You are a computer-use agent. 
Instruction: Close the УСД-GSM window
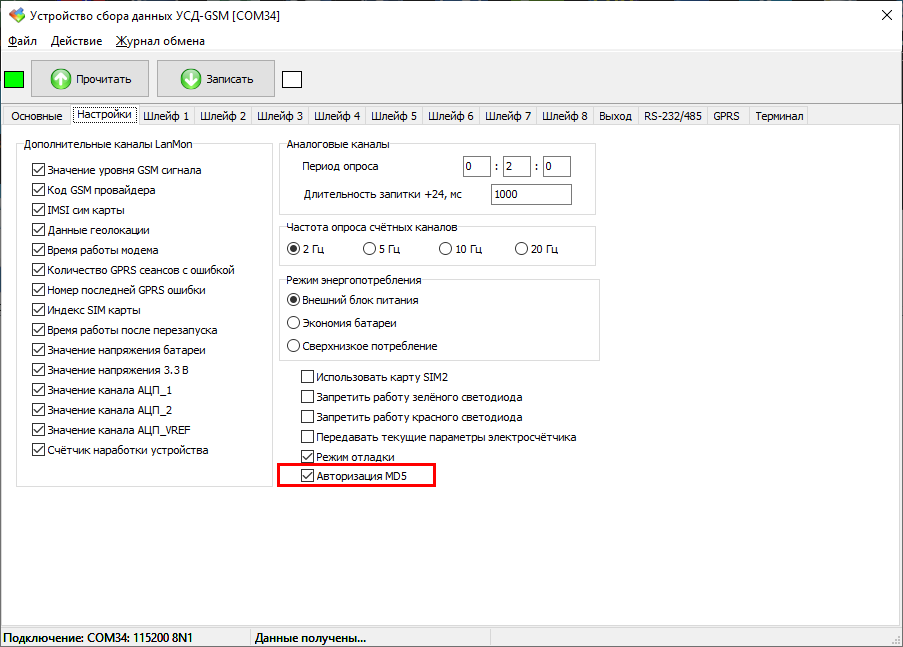click(x=887, y=16)
